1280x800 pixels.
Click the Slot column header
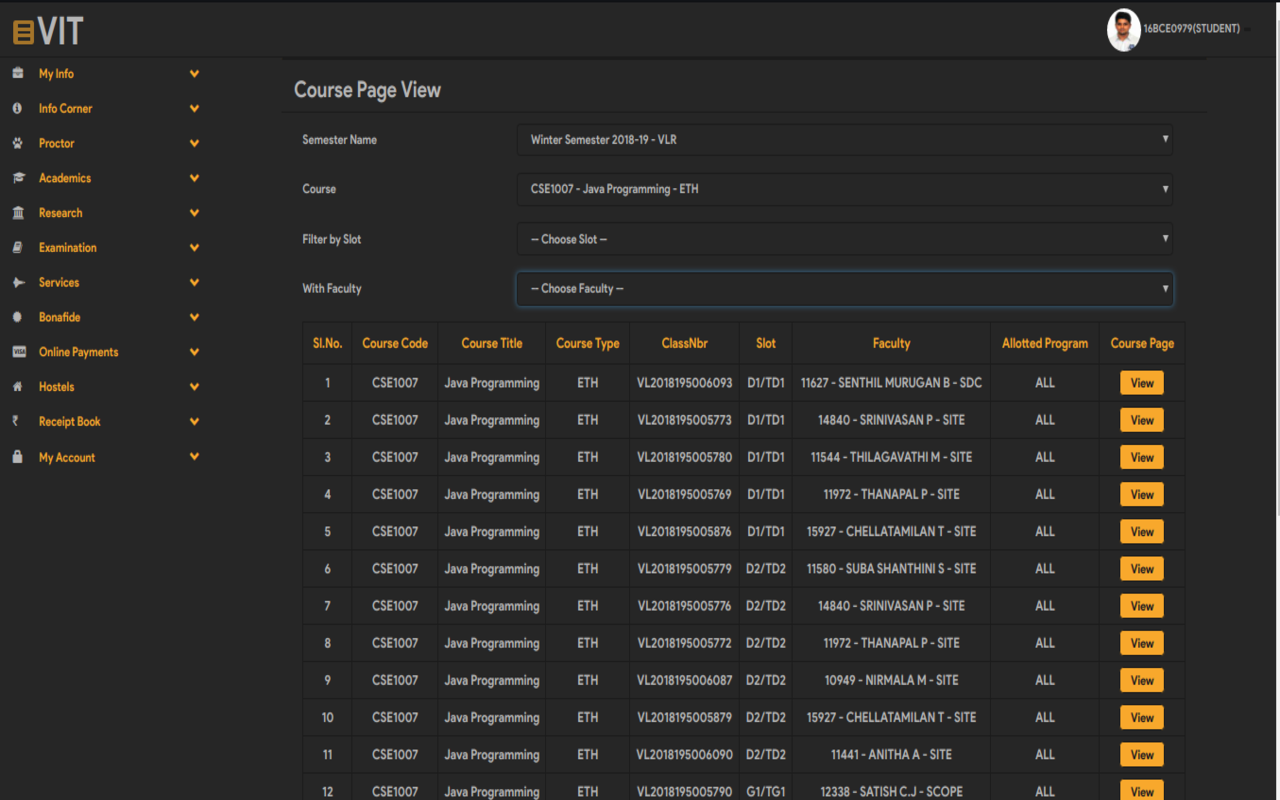click(x=766, y=343)
